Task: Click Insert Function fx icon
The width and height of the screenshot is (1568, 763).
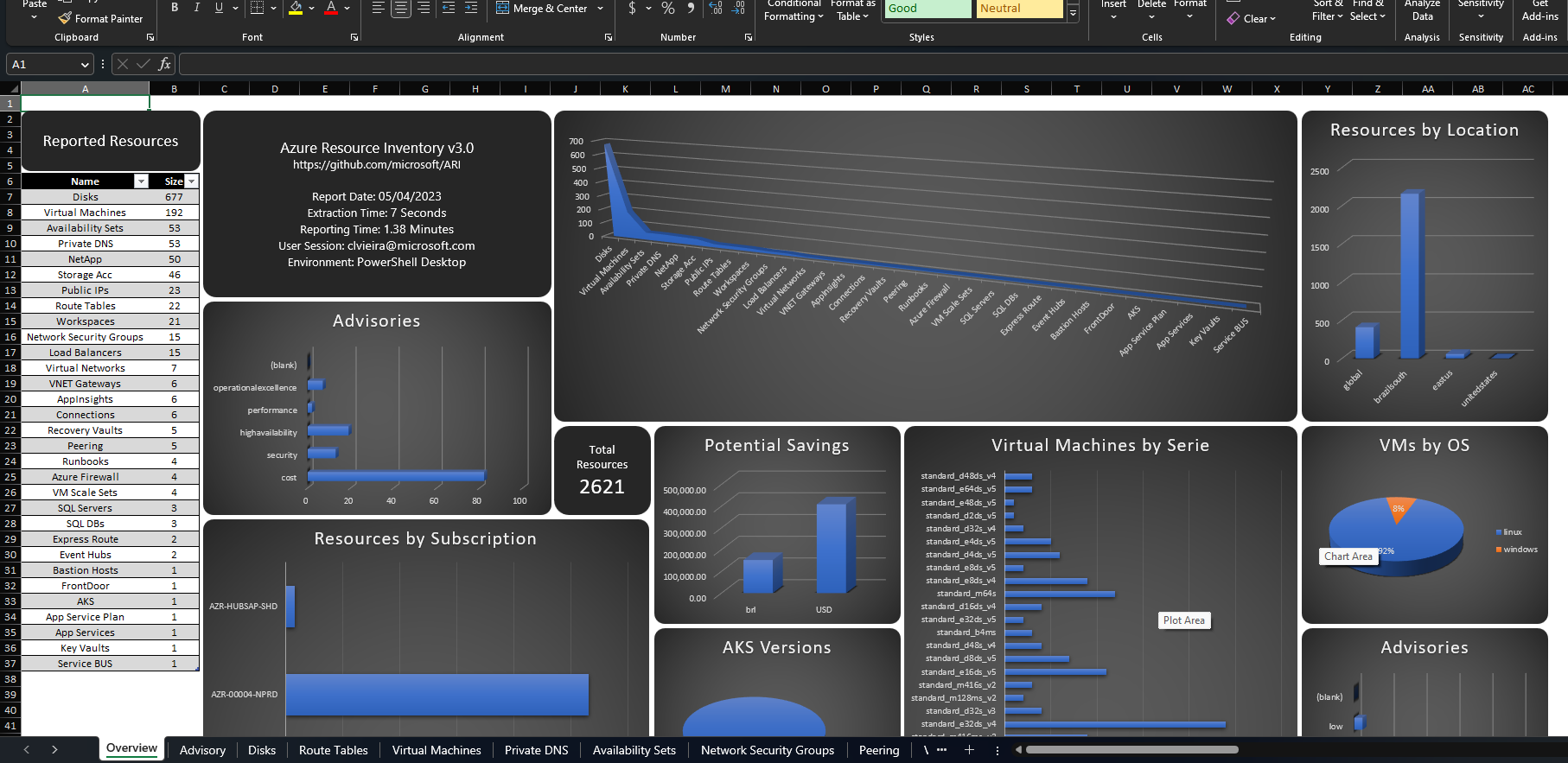Action: coord(164,64)
